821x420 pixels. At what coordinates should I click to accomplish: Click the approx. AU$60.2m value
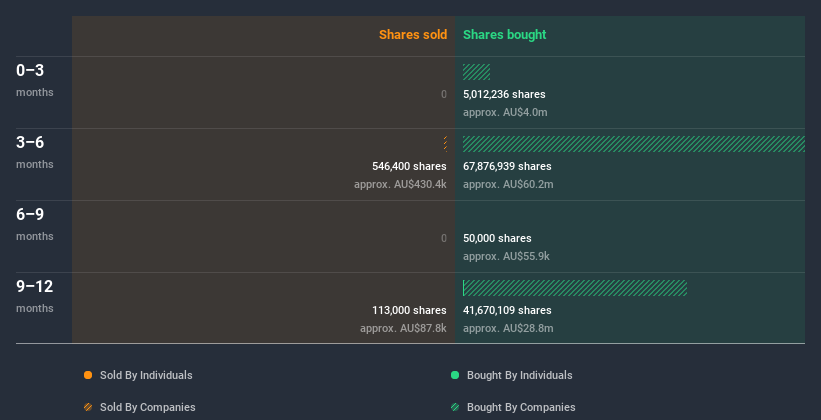pos(508,184)
